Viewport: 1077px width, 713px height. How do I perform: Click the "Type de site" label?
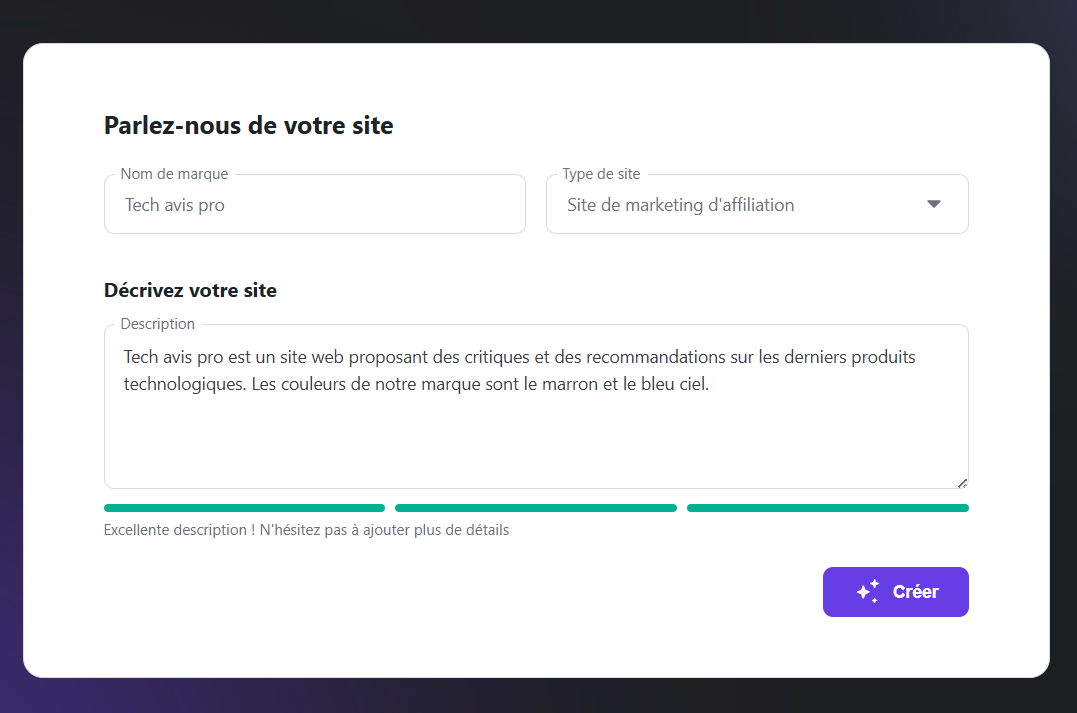(600, 173)
